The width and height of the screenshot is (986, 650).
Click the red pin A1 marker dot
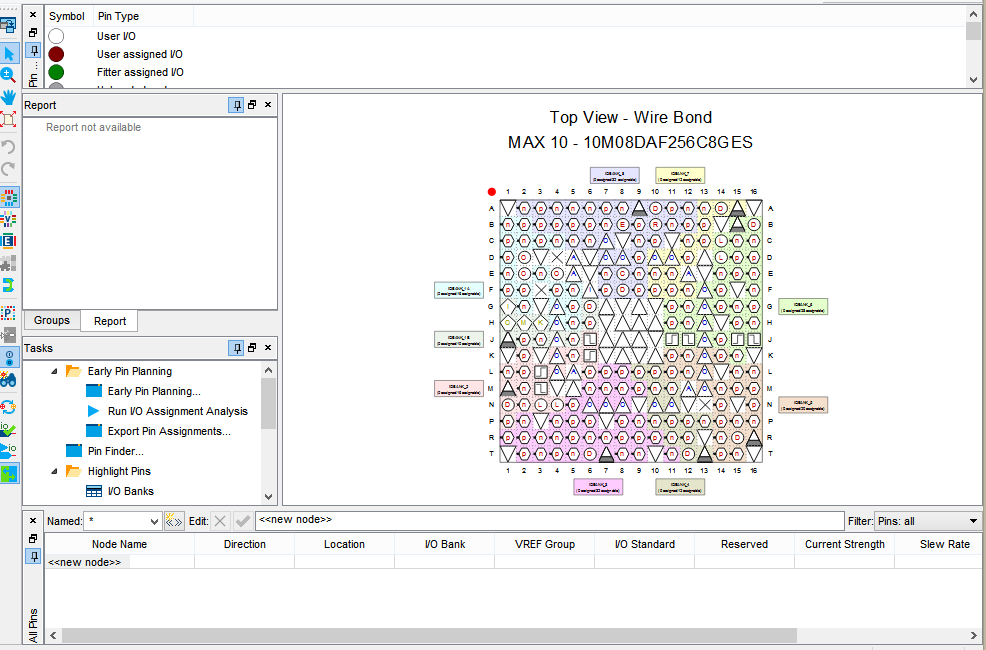492,192
